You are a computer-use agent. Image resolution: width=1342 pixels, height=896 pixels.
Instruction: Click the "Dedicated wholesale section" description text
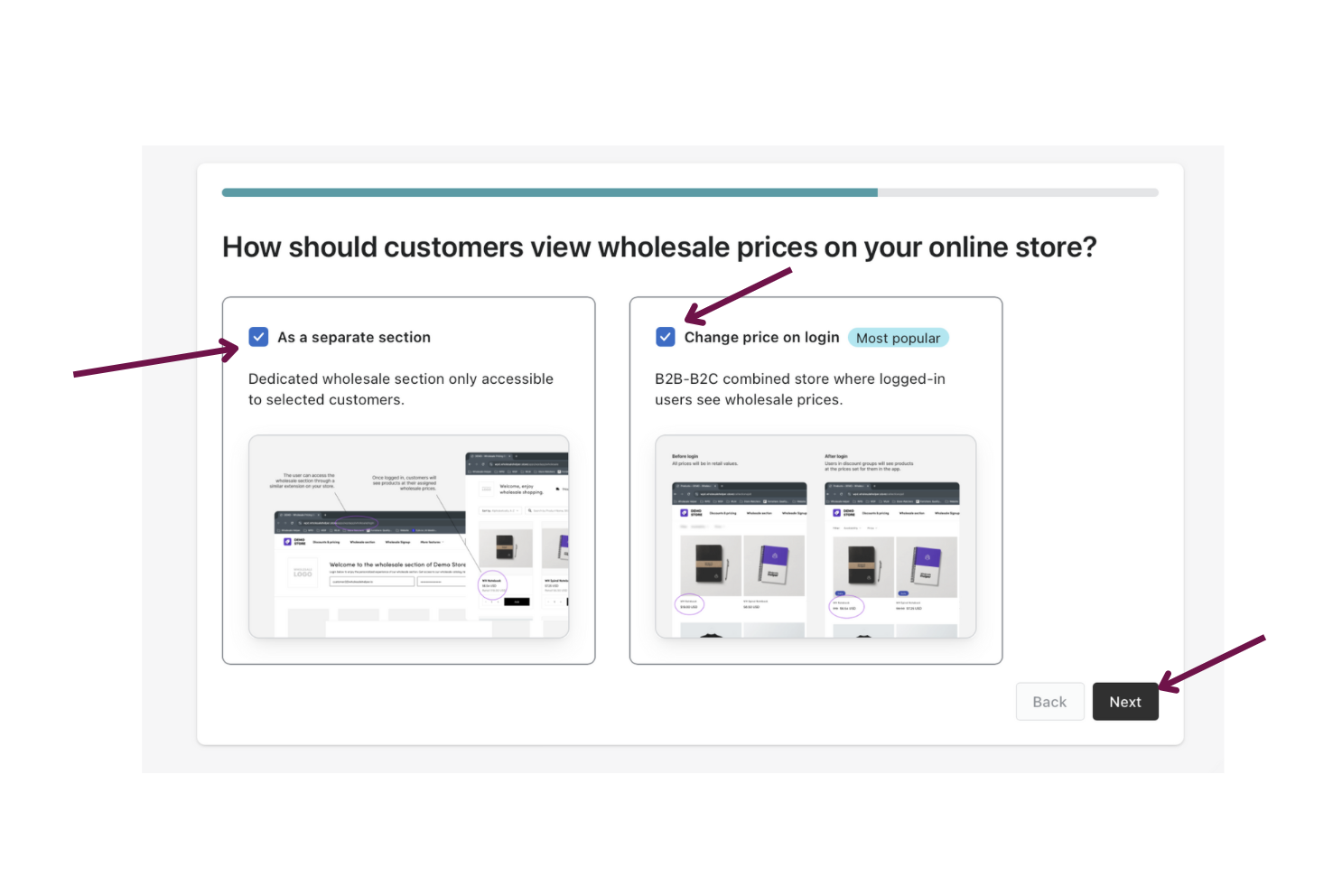point(401,389)
